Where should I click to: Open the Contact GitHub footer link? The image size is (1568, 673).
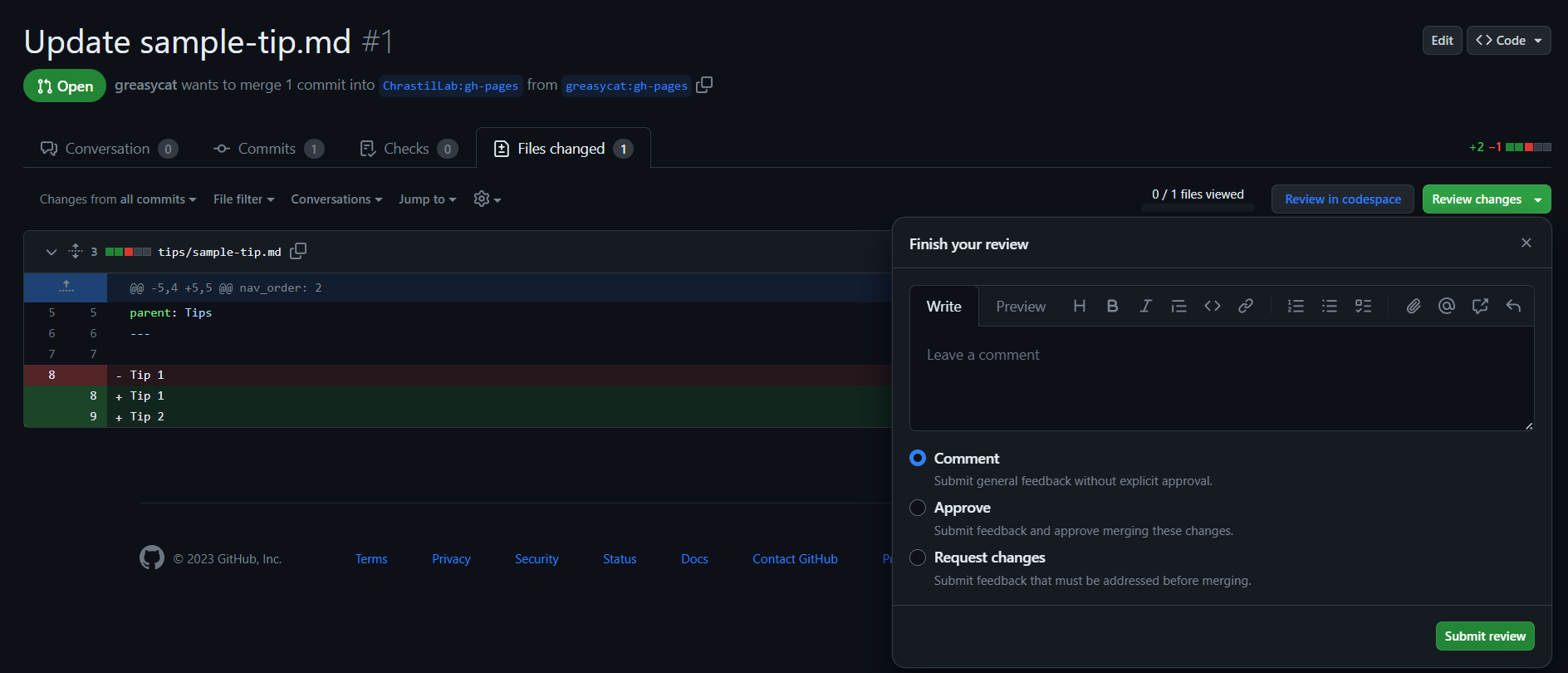795,558
